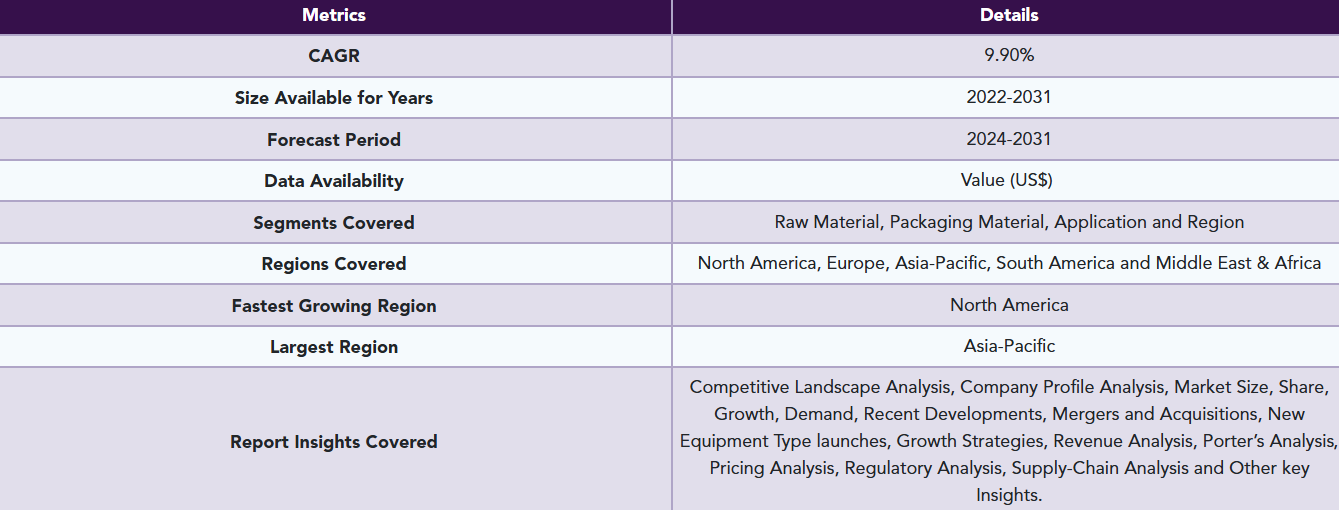Click the 2022-2031 value cell
This screenshot has height=510, width=1339.
(x=1009, y=97)
